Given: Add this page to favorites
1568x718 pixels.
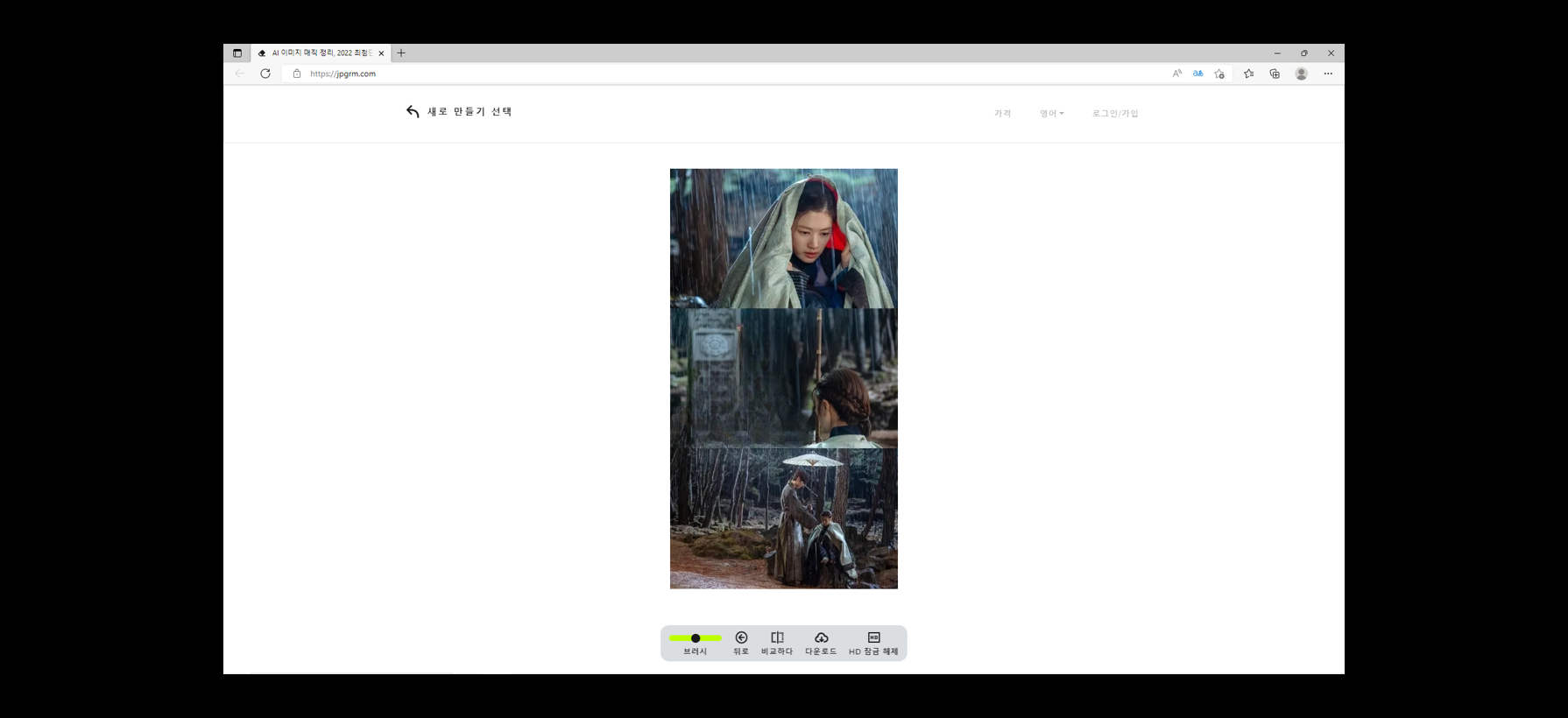Looking at the screenshot, I should point(1219,74).
